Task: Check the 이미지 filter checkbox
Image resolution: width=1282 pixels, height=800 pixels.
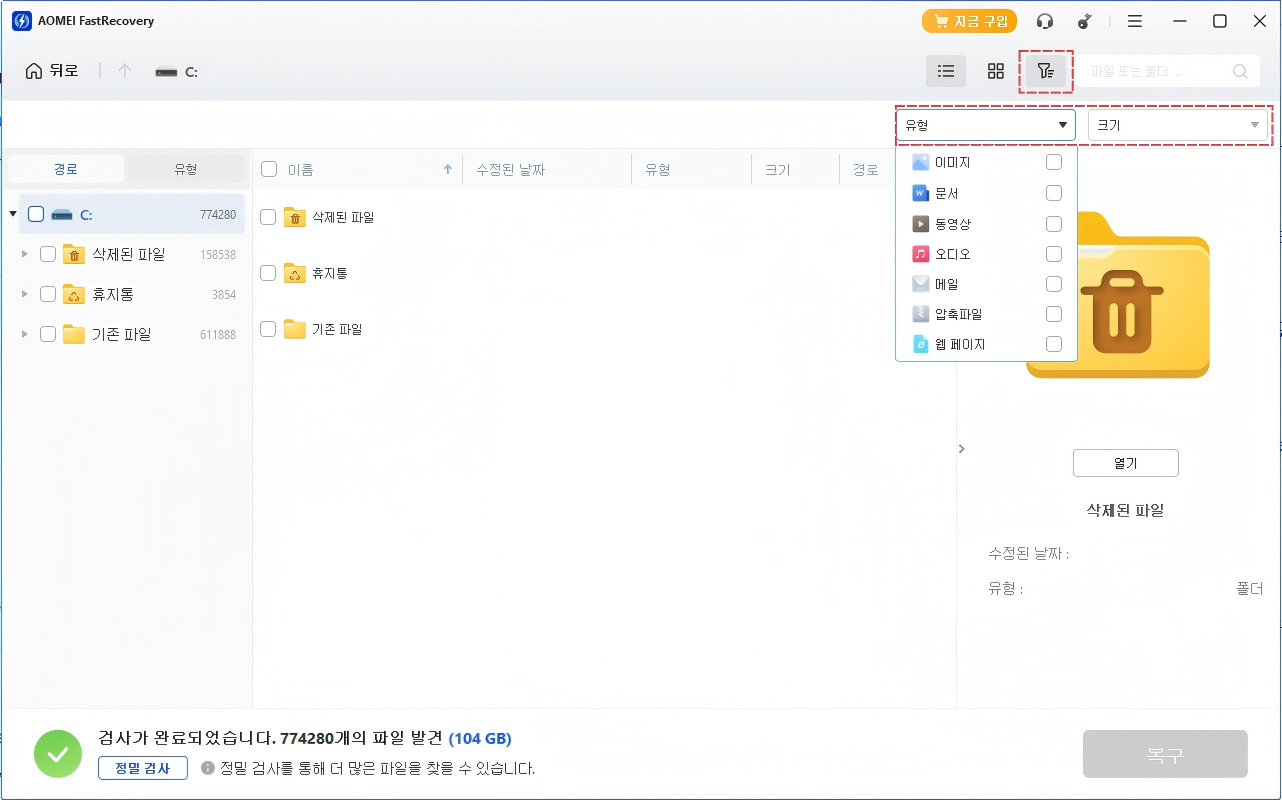Action: click(1053, 162)
